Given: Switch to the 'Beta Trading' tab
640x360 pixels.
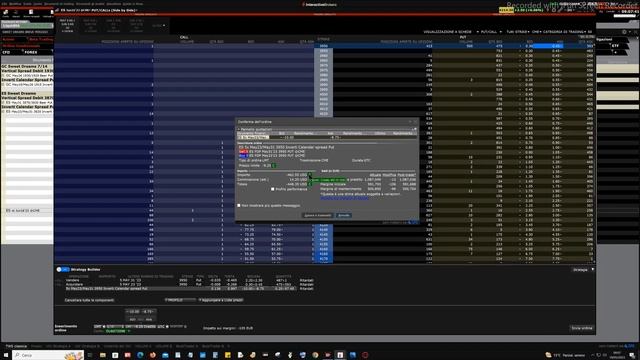Looking at the screenshot, I should (41, 39).
